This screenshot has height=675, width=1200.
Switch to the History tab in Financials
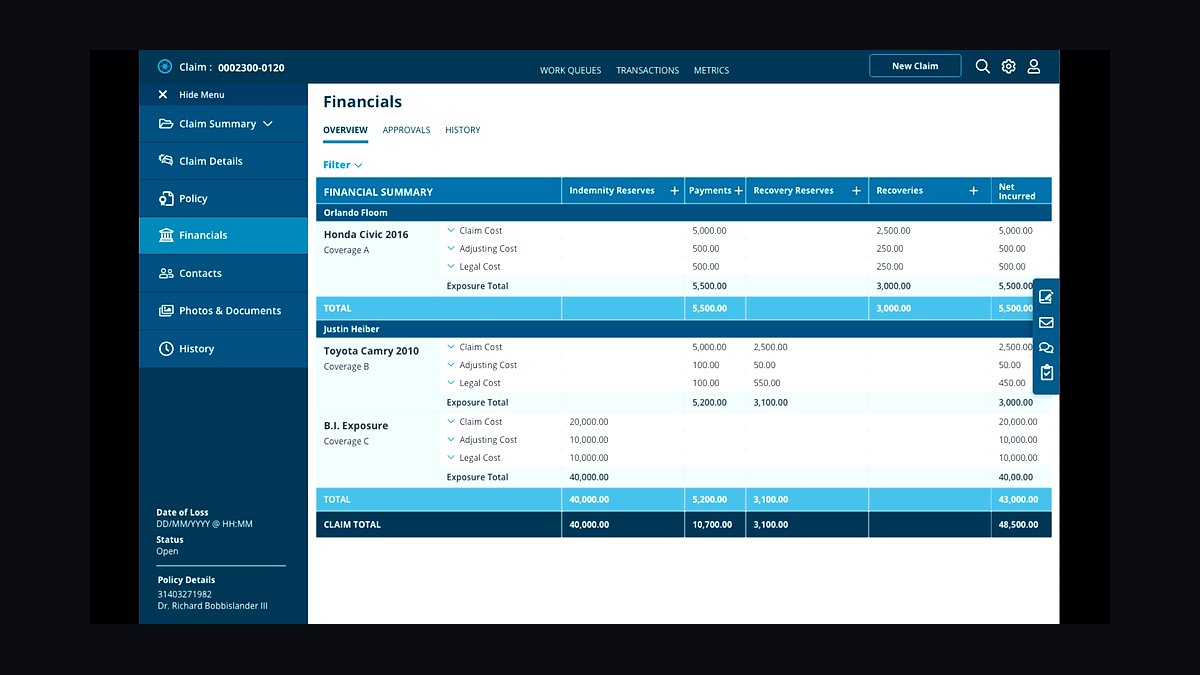[463, 130]
